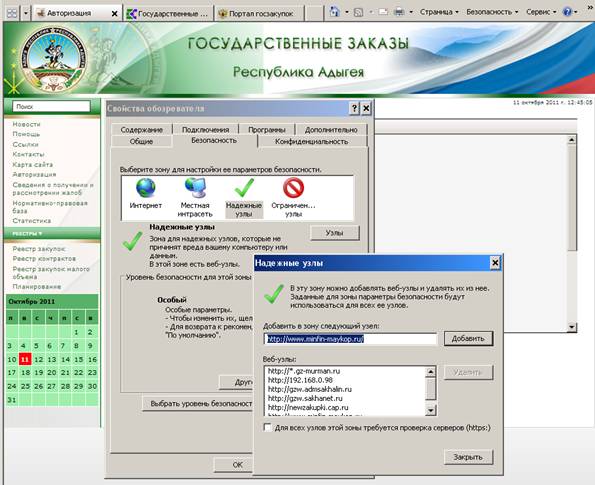Screen dimensions: 595x485
Task: Select the Местная интрасеть zone icon
Action: [195, 188]
